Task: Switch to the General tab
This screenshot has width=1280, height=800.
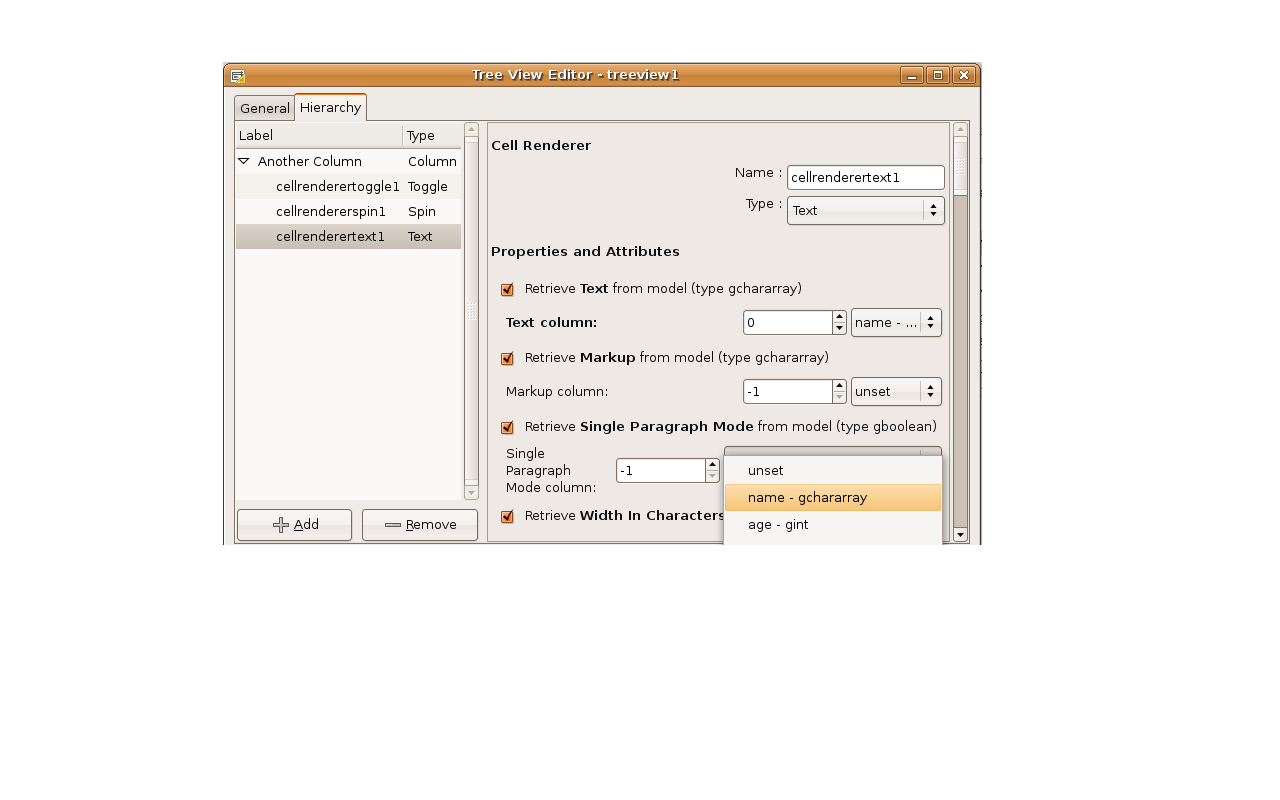Action: (264, 108)
